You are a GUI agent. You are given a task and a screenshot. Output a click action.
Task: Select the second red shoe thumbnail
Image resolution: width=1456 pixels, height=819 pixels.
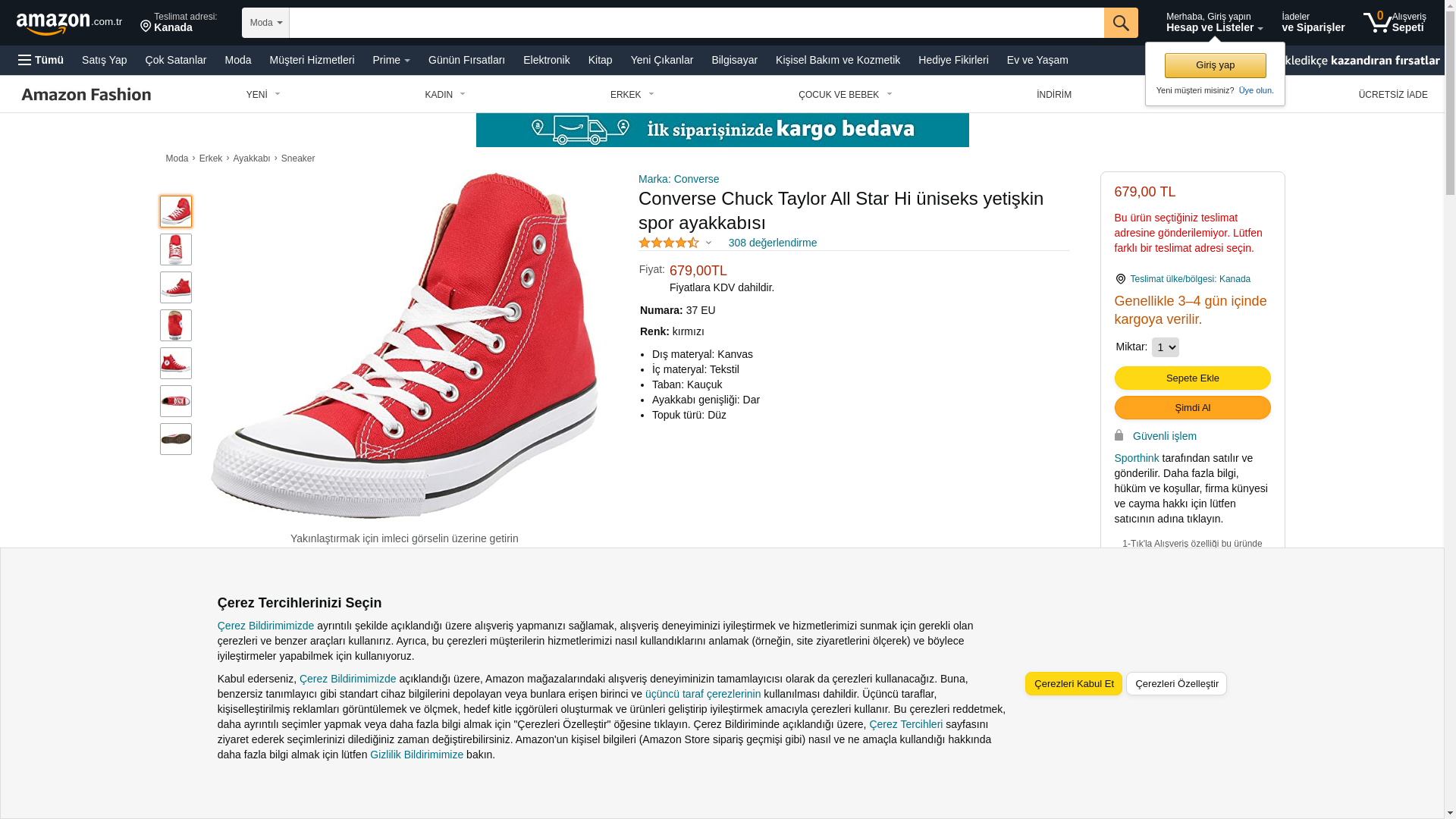pos(176,249)
